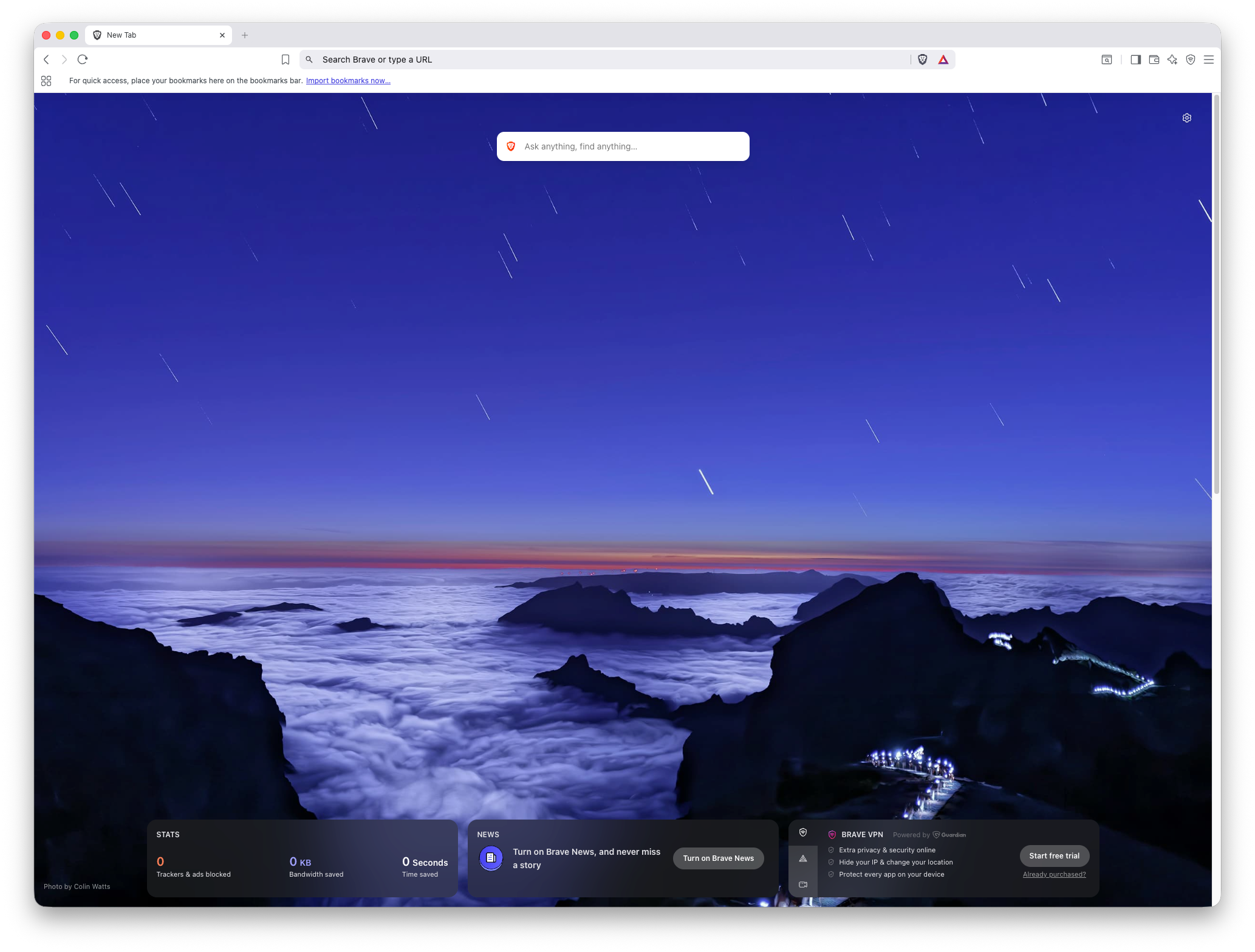Click Extra privacy & security online text
1255x952 pixels.
click(887, 851)
